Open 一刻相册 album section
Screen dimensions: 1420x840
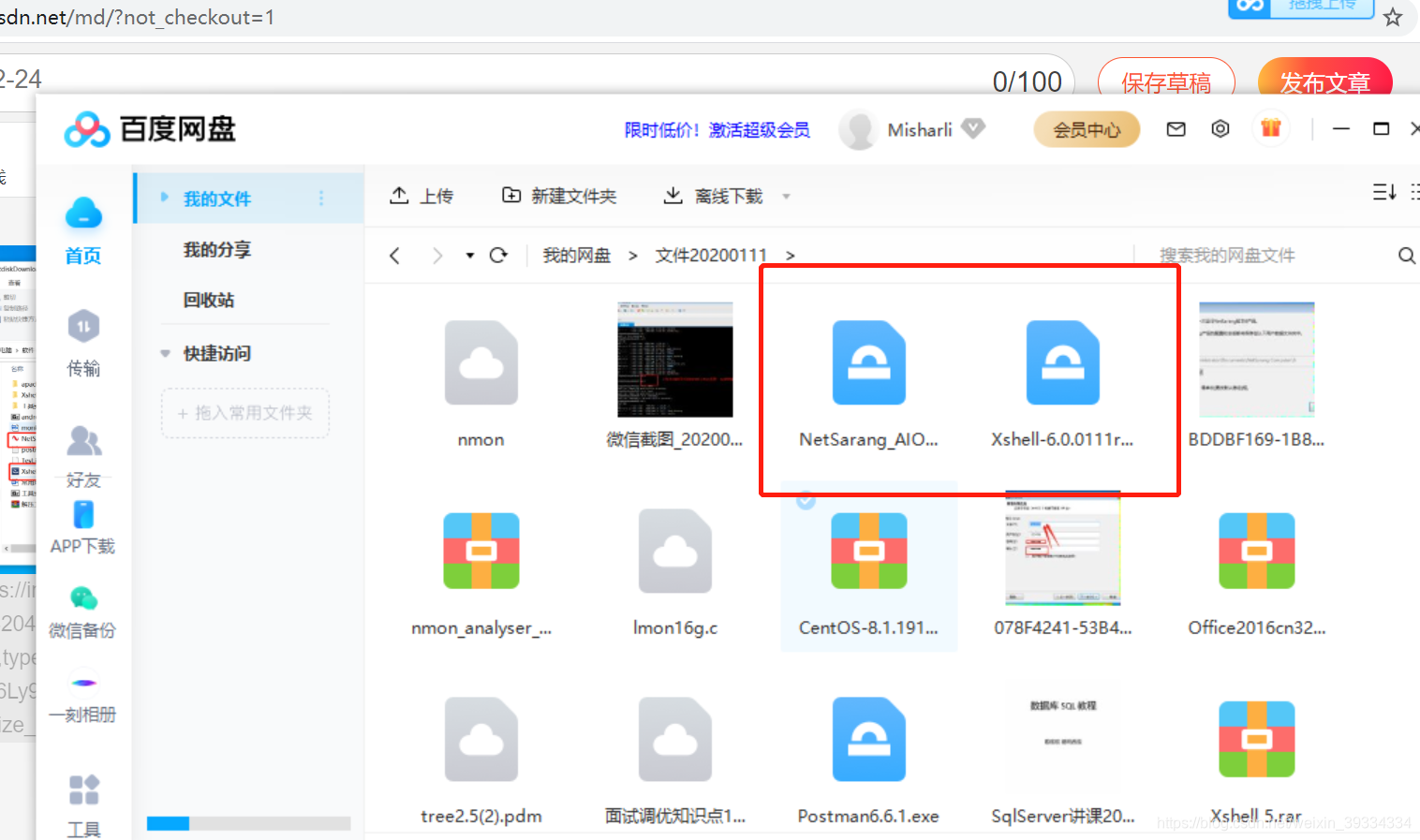[x=83, y=700]
